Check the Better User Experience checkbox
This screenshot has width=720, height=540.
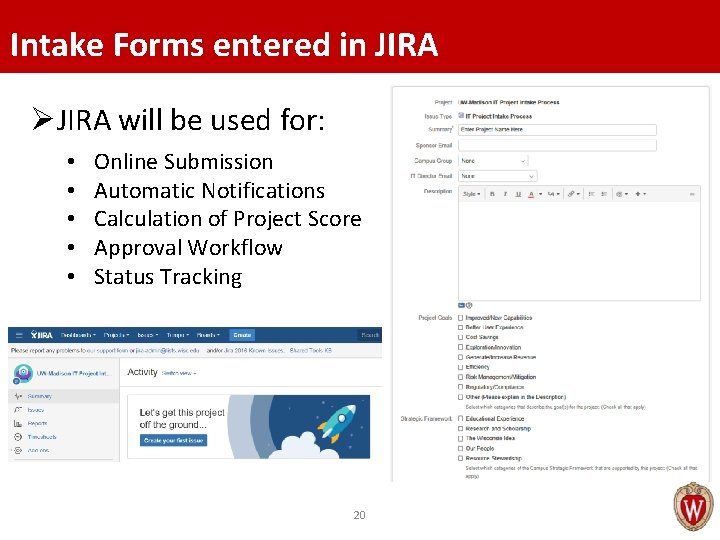point(461,327)
